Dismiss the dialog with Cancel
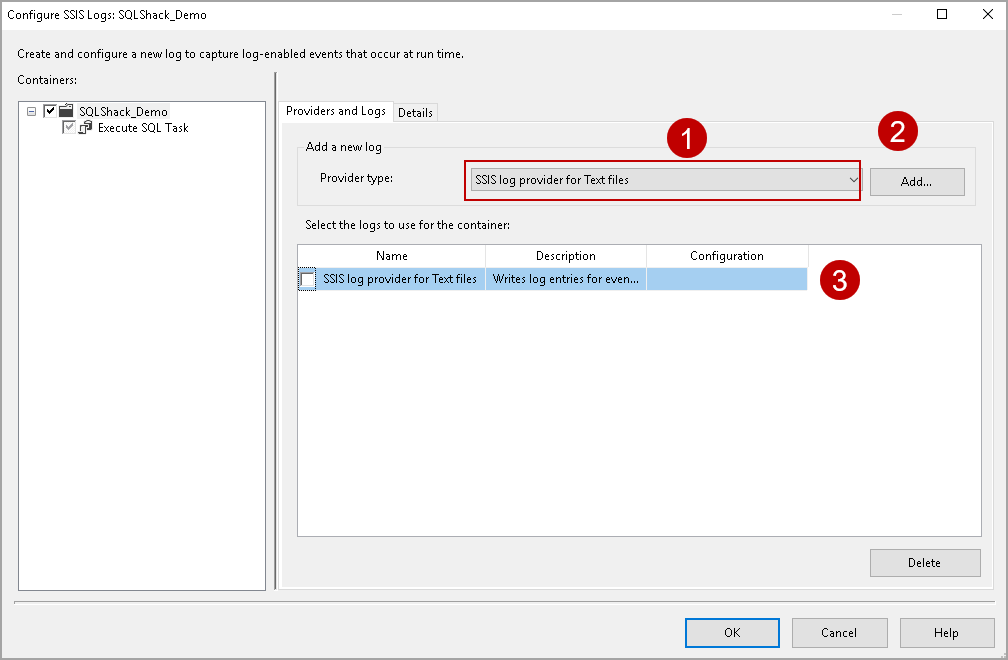Viewport: 1008px width, 660px height. click(x=839, y=632)
